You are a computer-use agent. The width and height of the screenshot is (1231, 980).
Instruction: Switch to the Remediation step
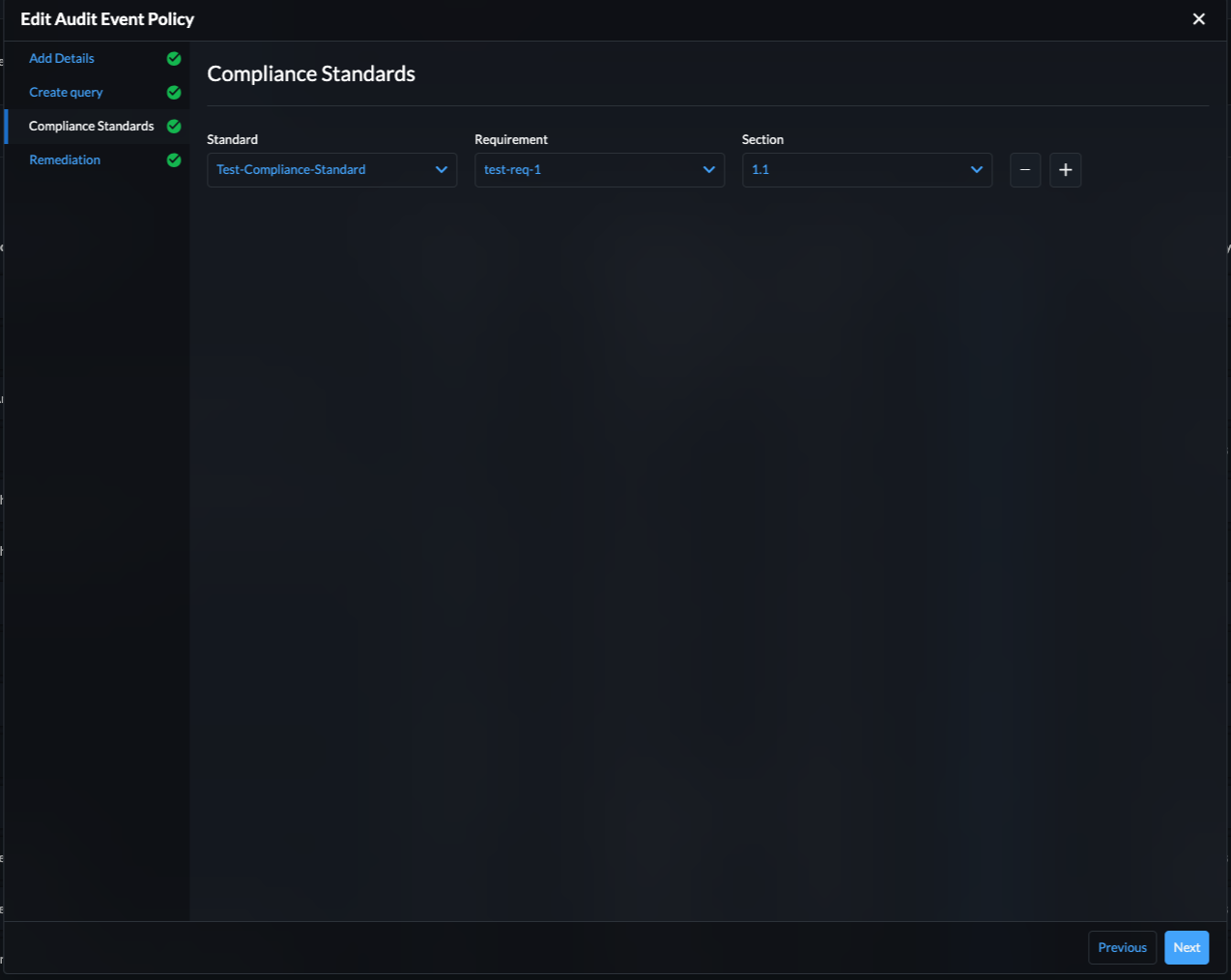pyautogui.click(x=65, y=159)
